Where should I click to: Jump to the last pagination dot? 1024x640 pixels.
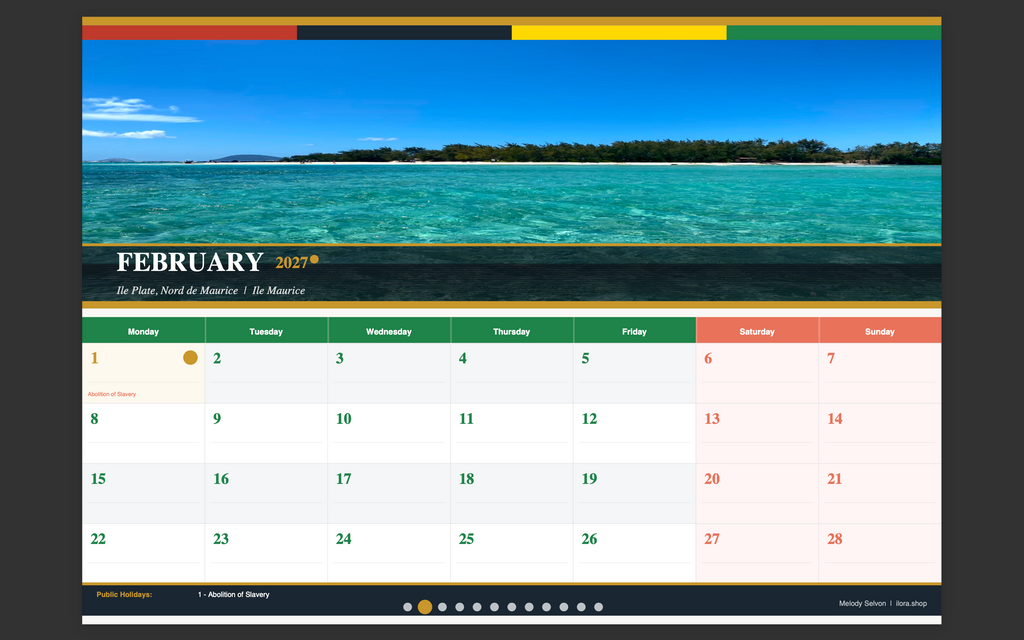click(598, 607)
